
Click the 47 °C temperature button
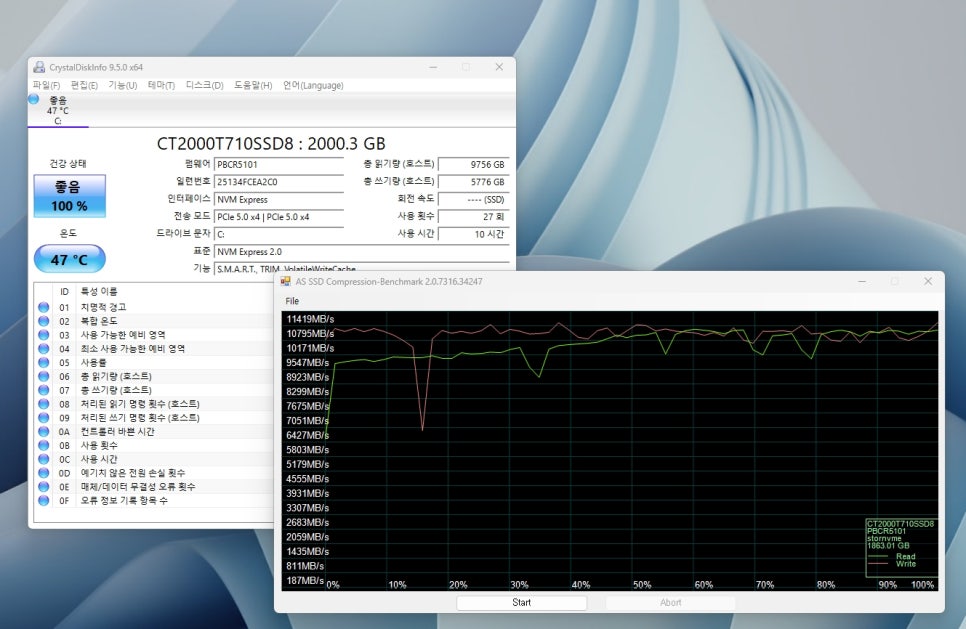click(x=70, y=259)
